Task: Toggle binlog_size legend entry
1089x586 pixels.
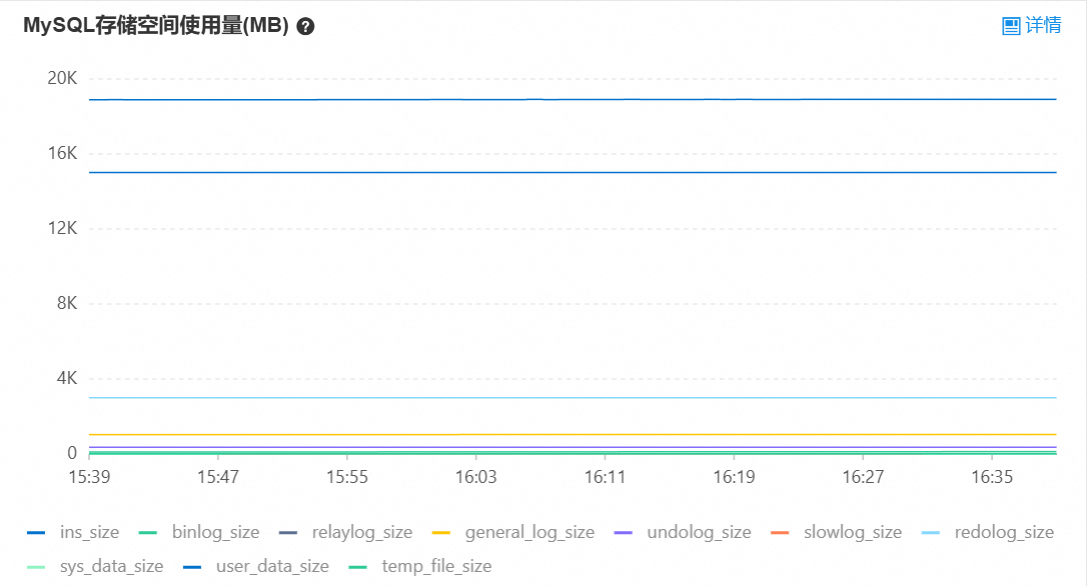Action: pyautogui.click(x=199, y=533)
